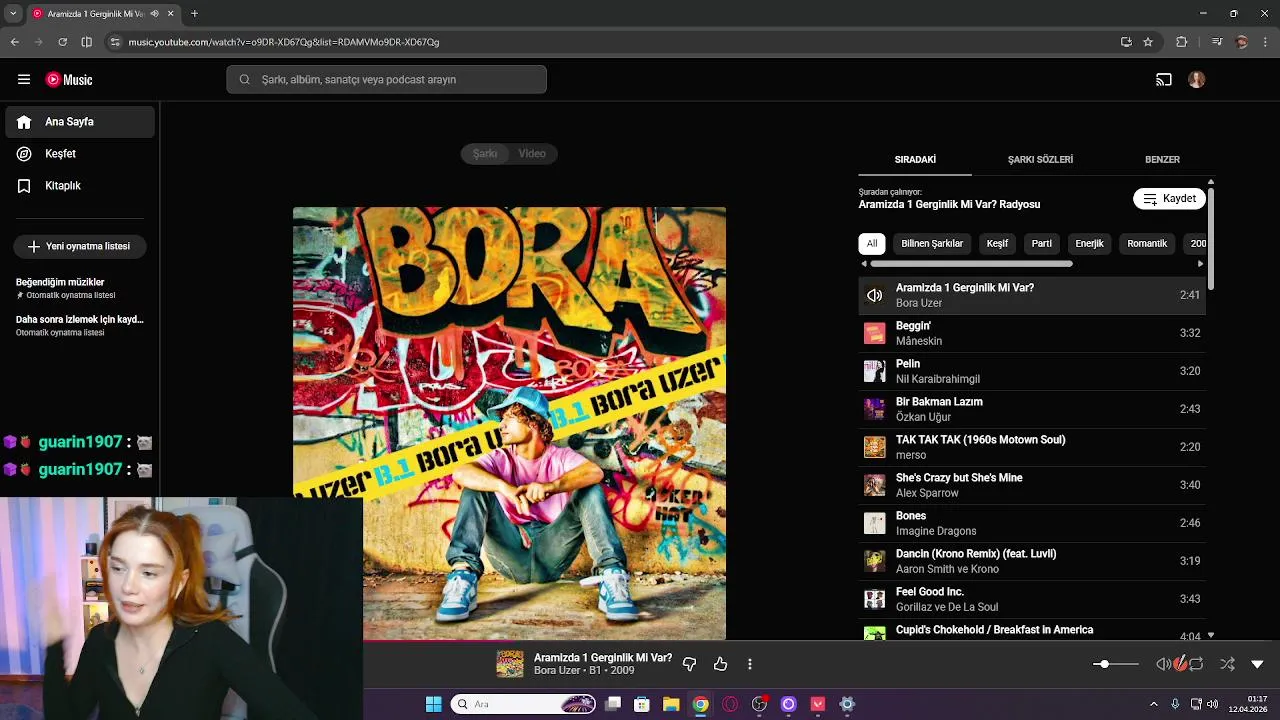This screenshot has width=1280, height=720.
Task: Dislike the current song
Action: click(689, 664)
